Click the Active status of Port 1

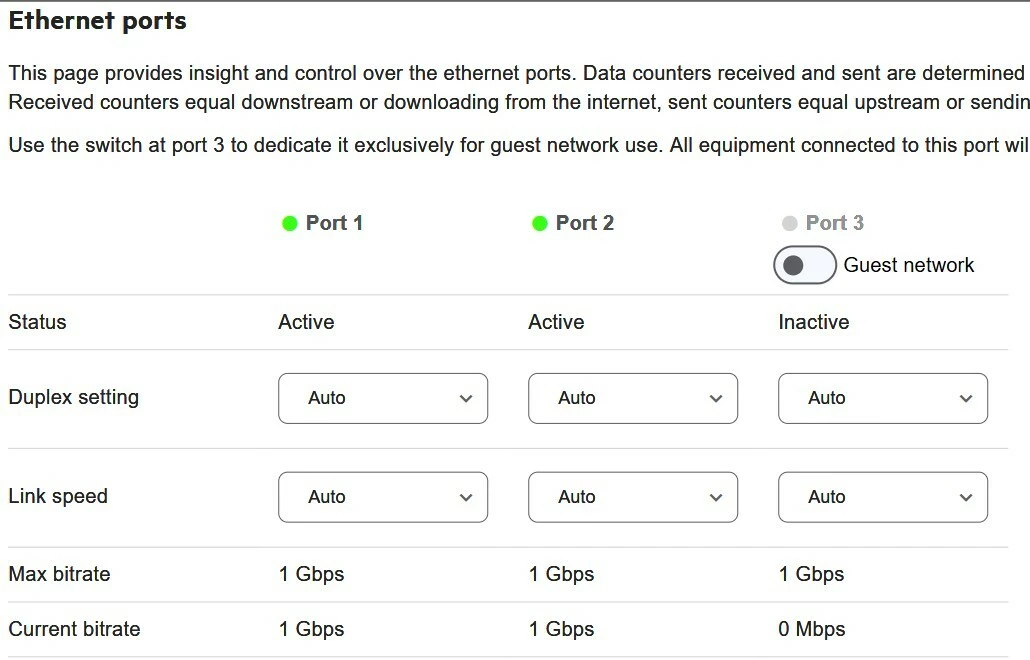click(306, 322)
